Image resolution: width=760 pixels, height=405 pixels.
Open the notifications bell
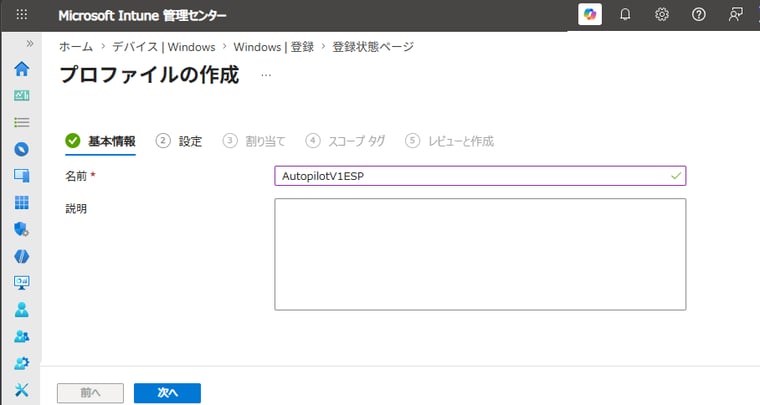tap(625, 15)
